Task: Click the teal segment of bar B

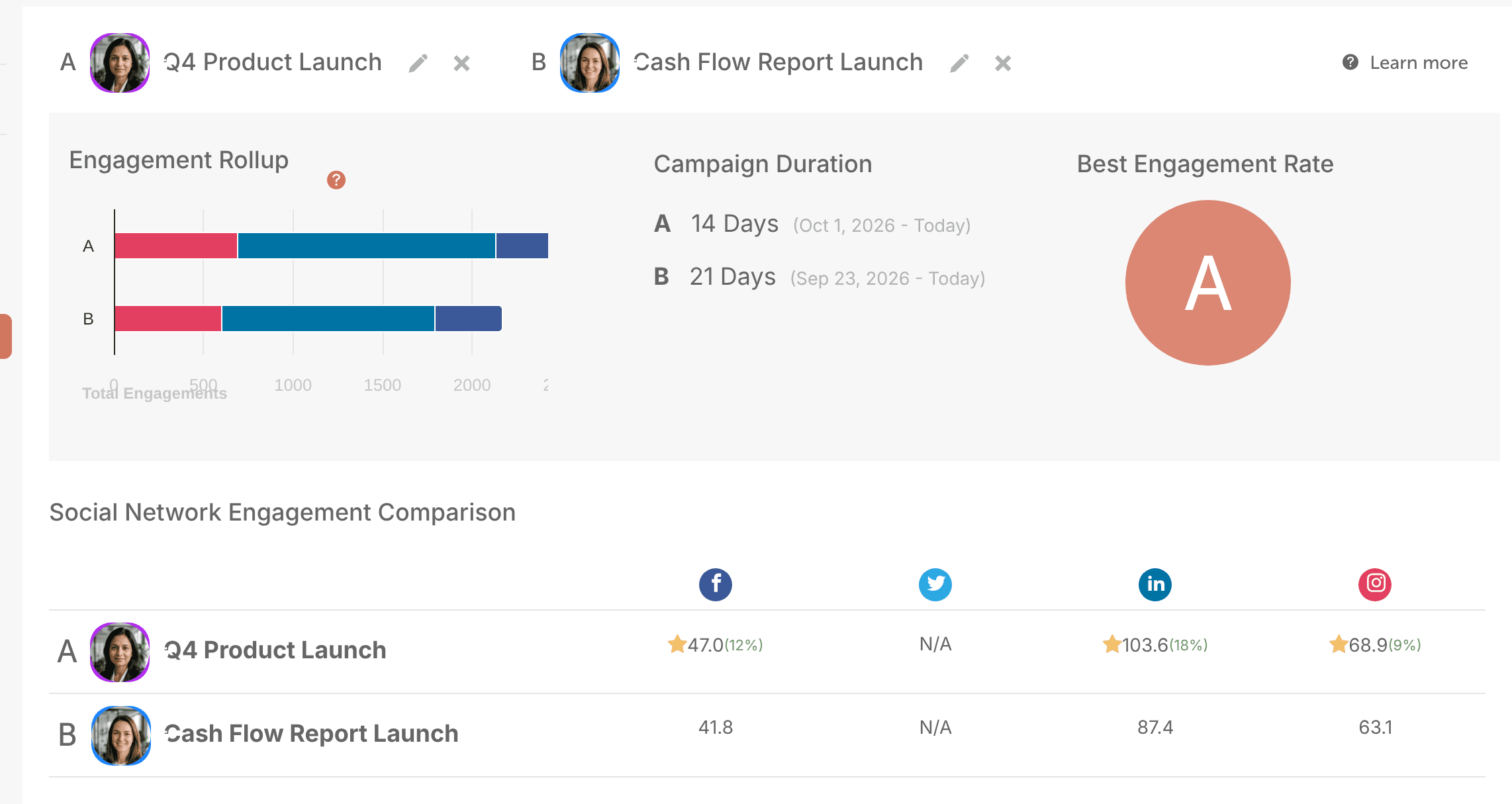Action: click(328, 319)
